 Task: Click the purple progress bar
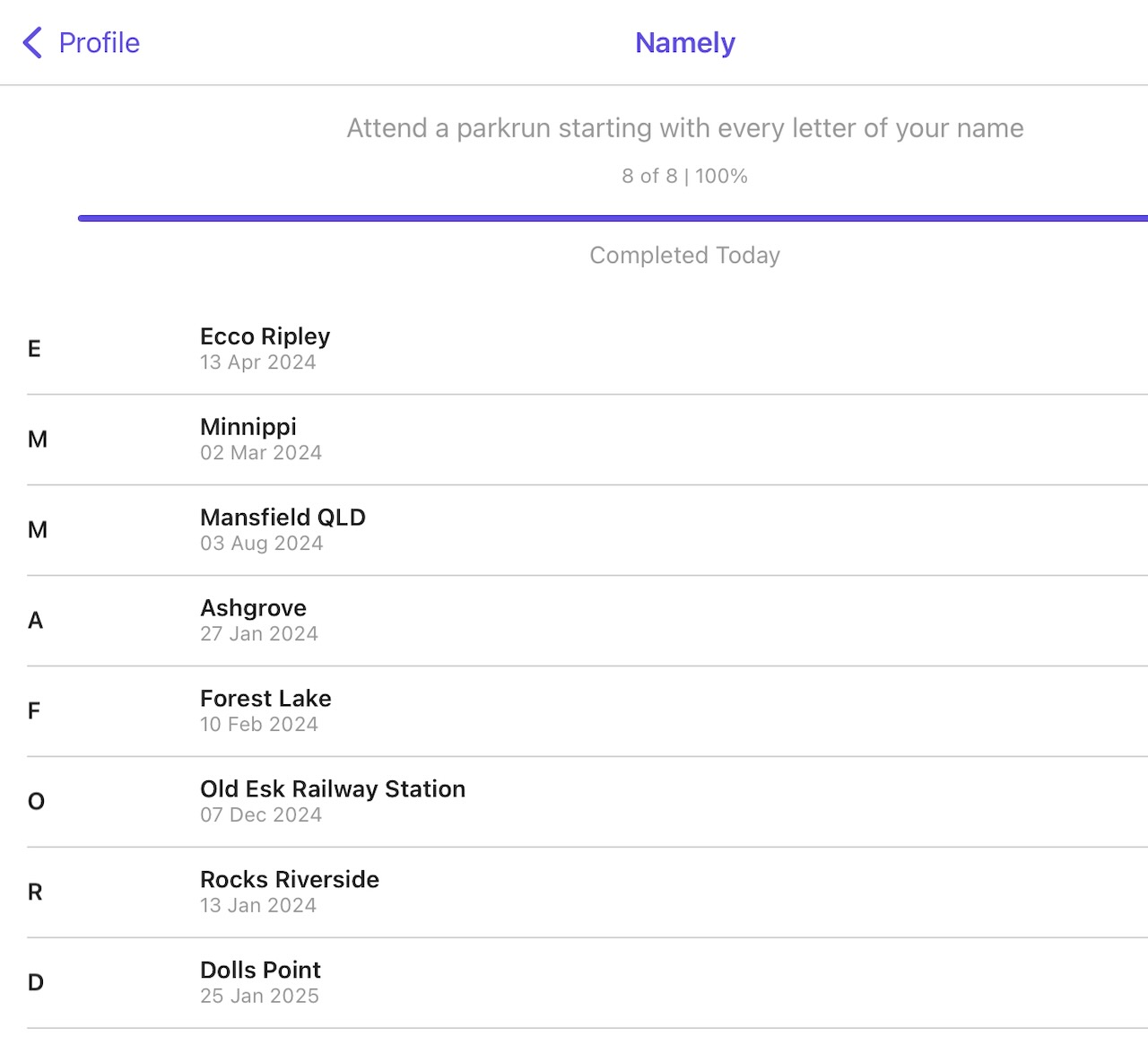pos(613,218)
